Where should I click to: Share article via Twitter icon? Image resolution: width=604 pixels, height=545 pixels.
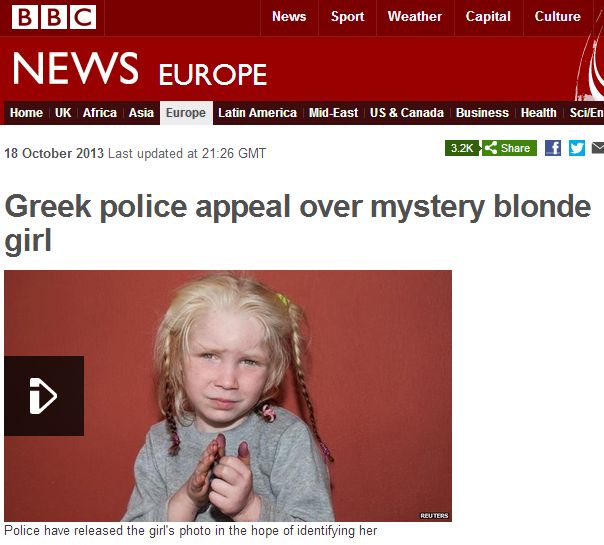click(x=577, y=148)
